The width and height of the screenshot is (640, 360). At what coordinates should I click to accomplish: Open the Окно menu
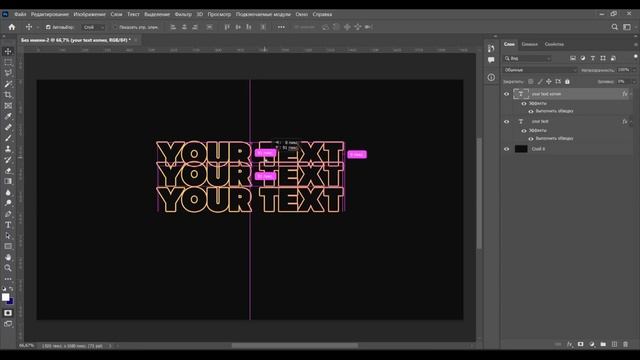pyautogui.click(x=302, y=14)
